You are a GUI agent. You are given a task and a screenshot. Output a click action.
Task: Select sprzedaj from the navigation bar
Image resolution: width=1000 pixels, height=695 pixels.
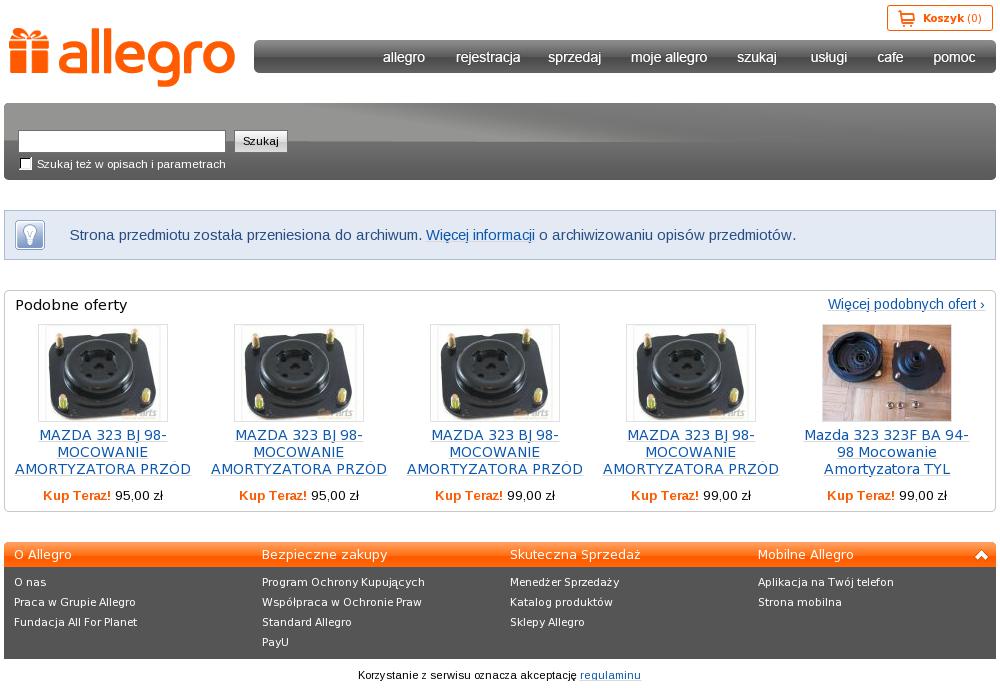(575, 57)
